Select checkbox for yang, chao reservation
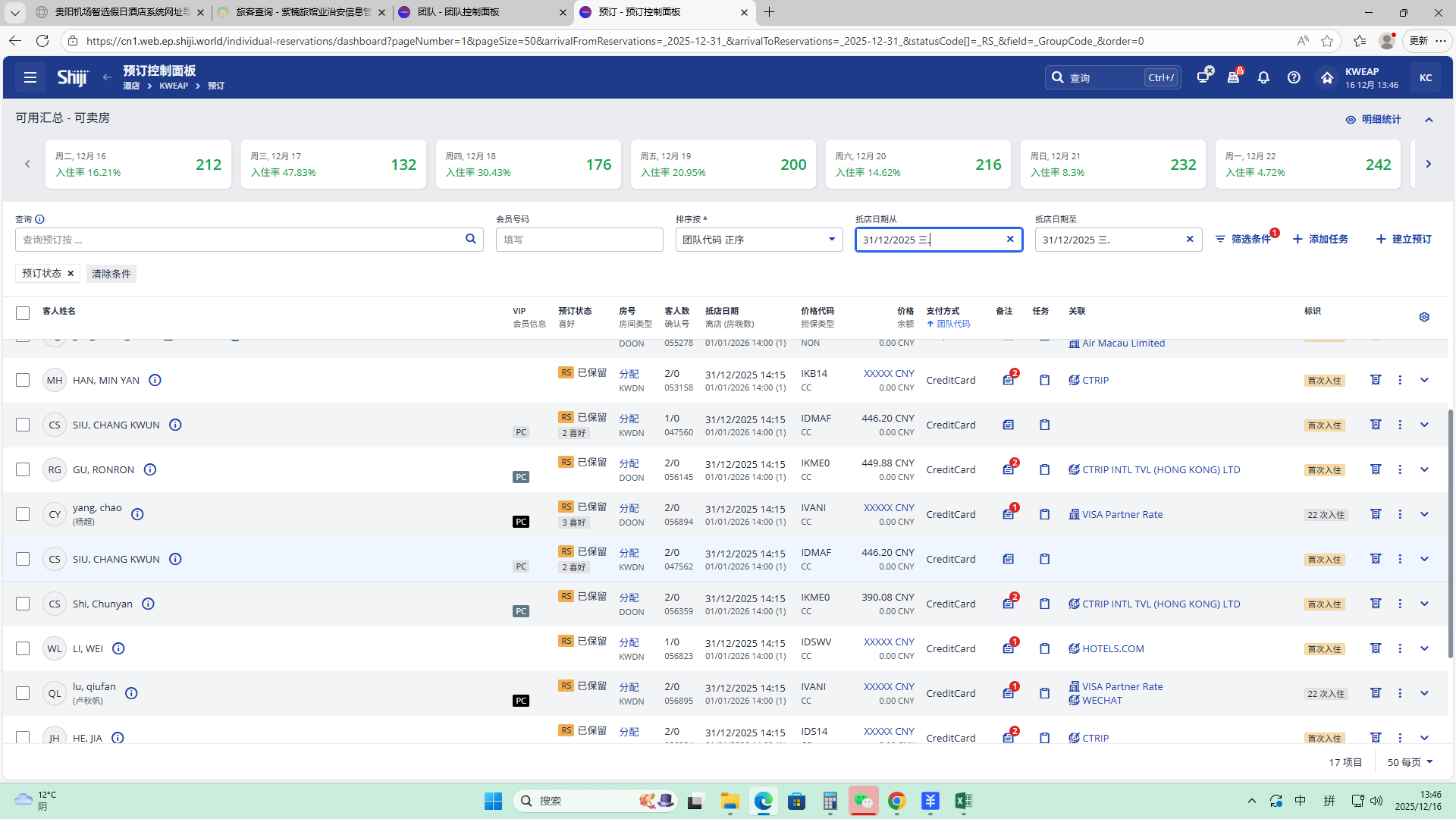 point(23,514)
